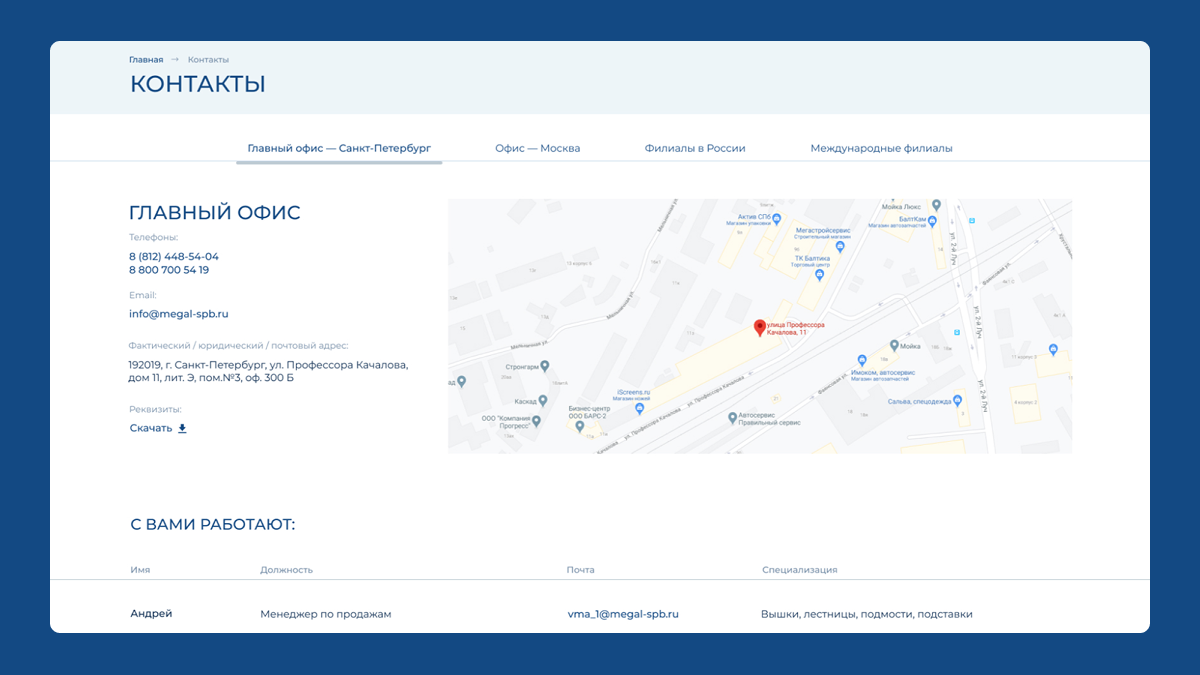Click the БалтКам auto parts marker
This screenshot has width=1200, height=675.
coord(932,220)
